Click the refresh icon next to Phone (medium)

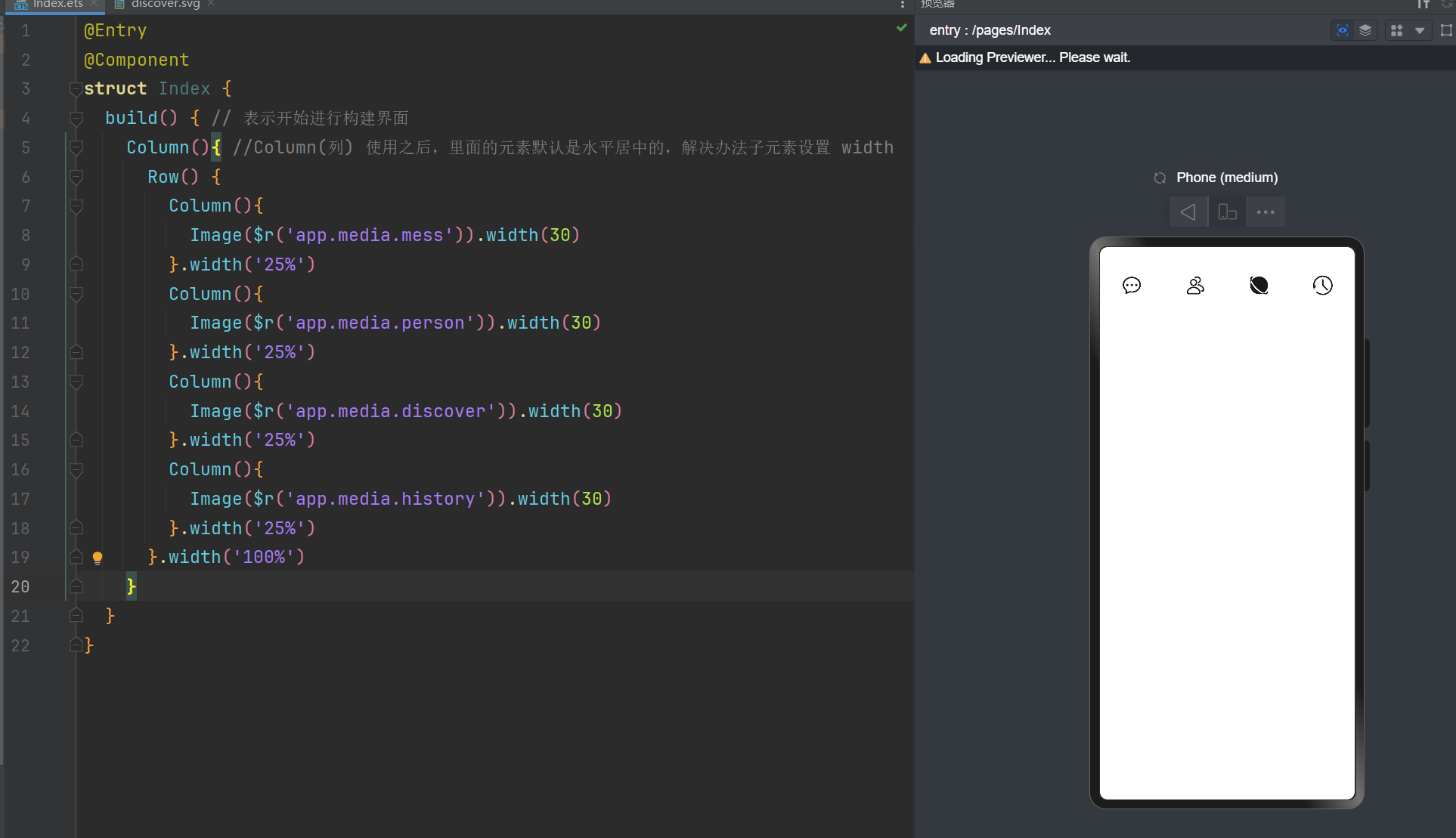1160,178
